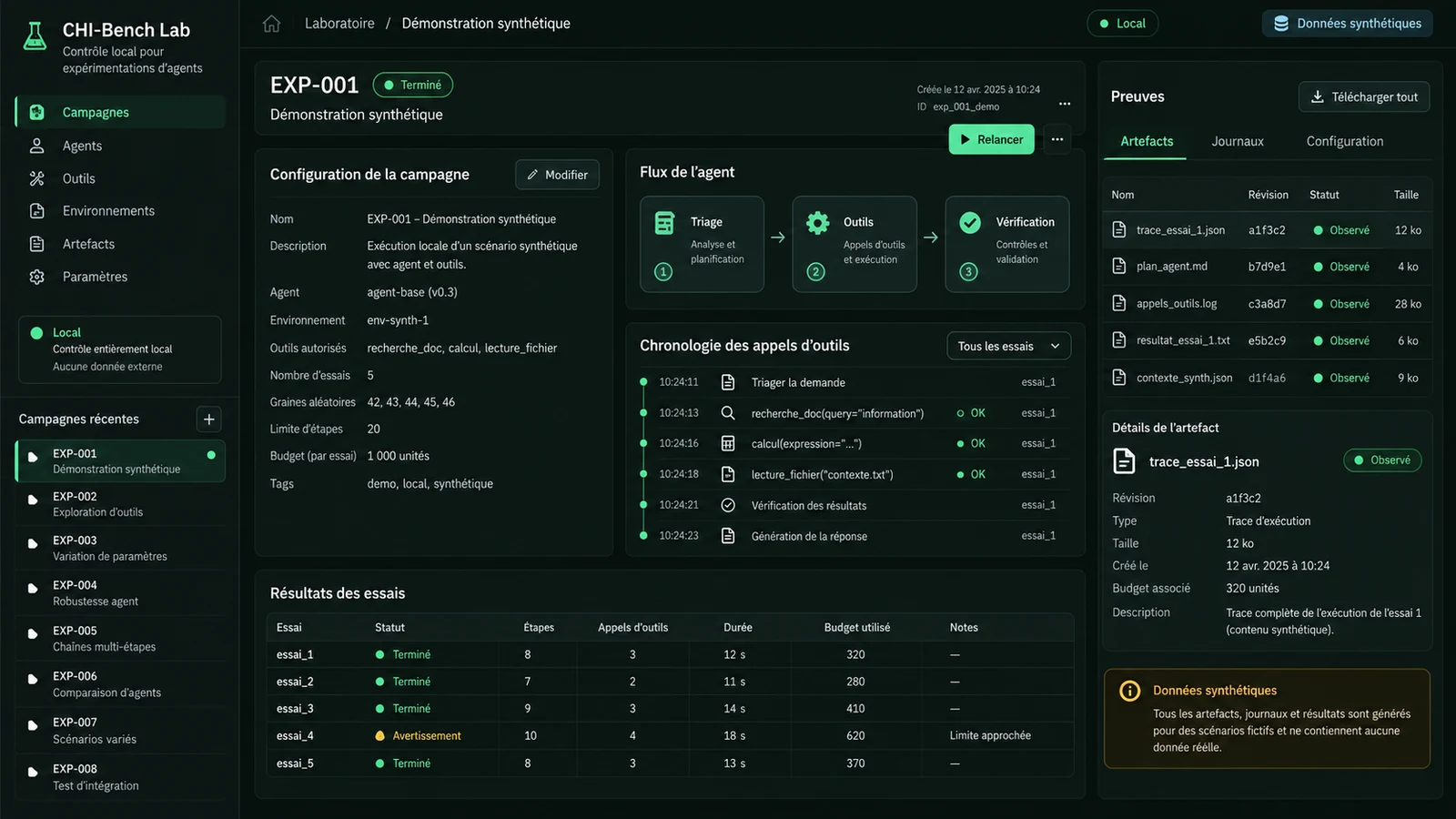Sort results by the Durée column header

click(738, 627)
